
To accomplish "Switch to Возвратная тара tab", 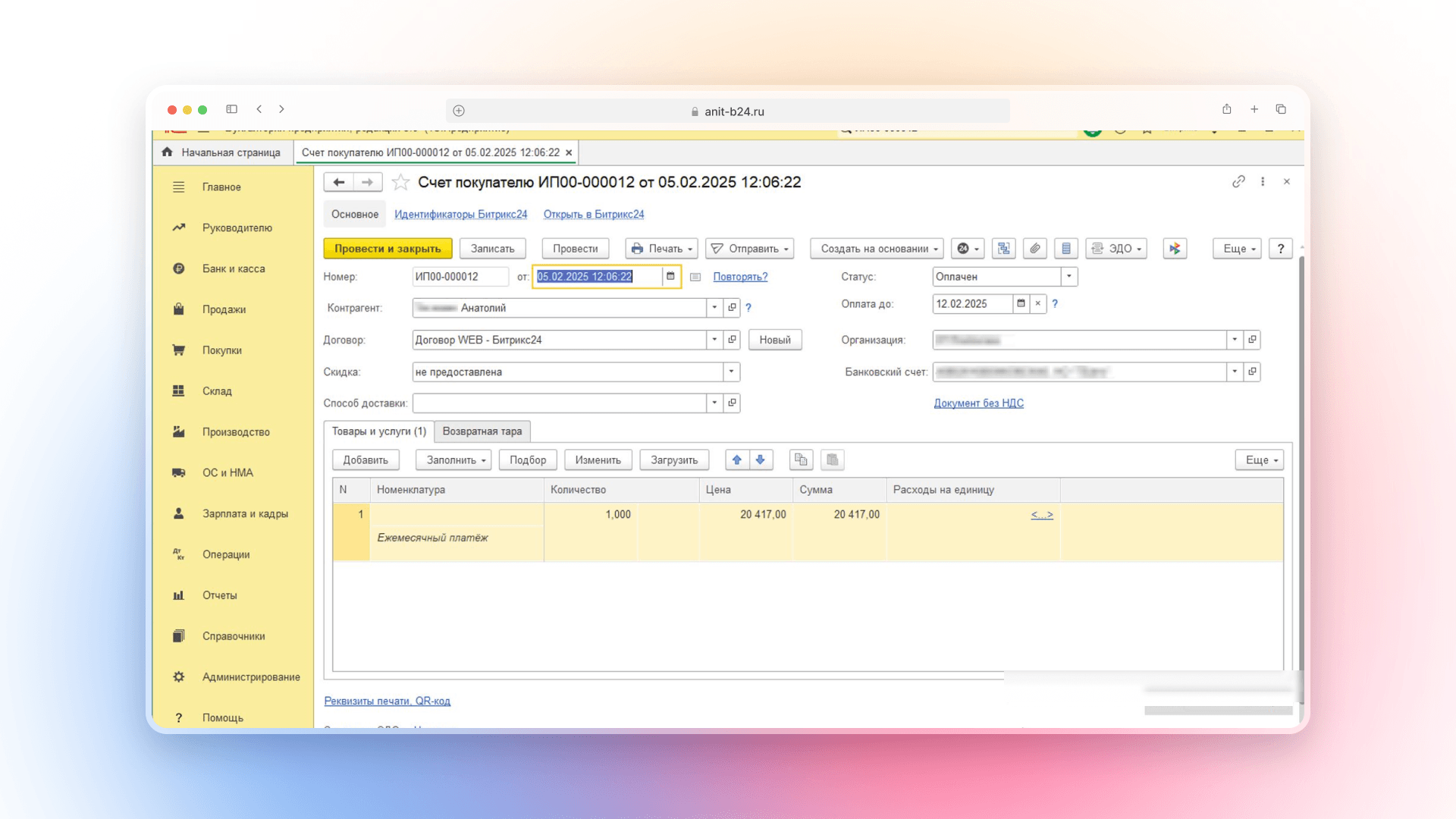I will (482, 431).
